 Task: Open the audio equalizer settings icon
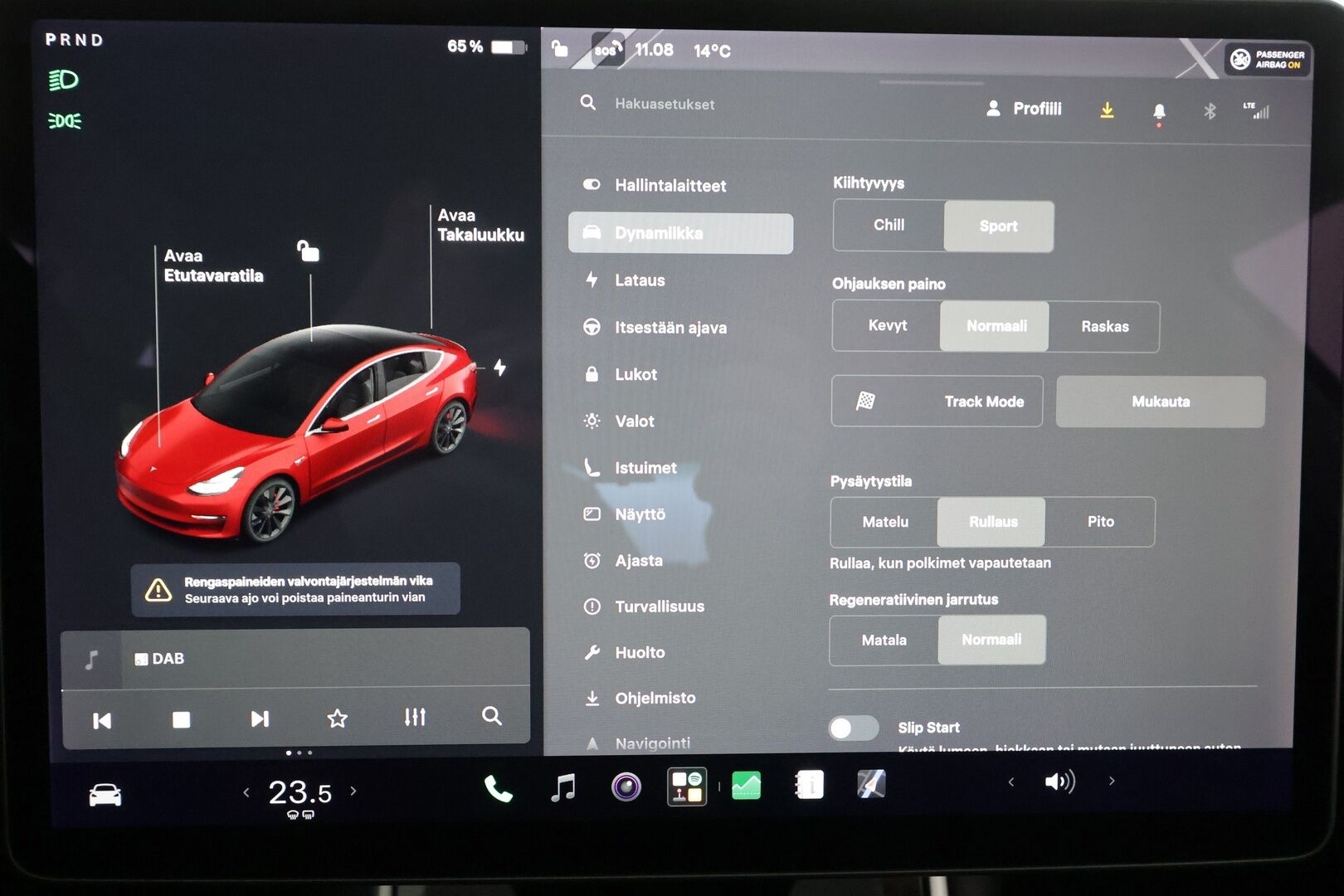(415, 717)
